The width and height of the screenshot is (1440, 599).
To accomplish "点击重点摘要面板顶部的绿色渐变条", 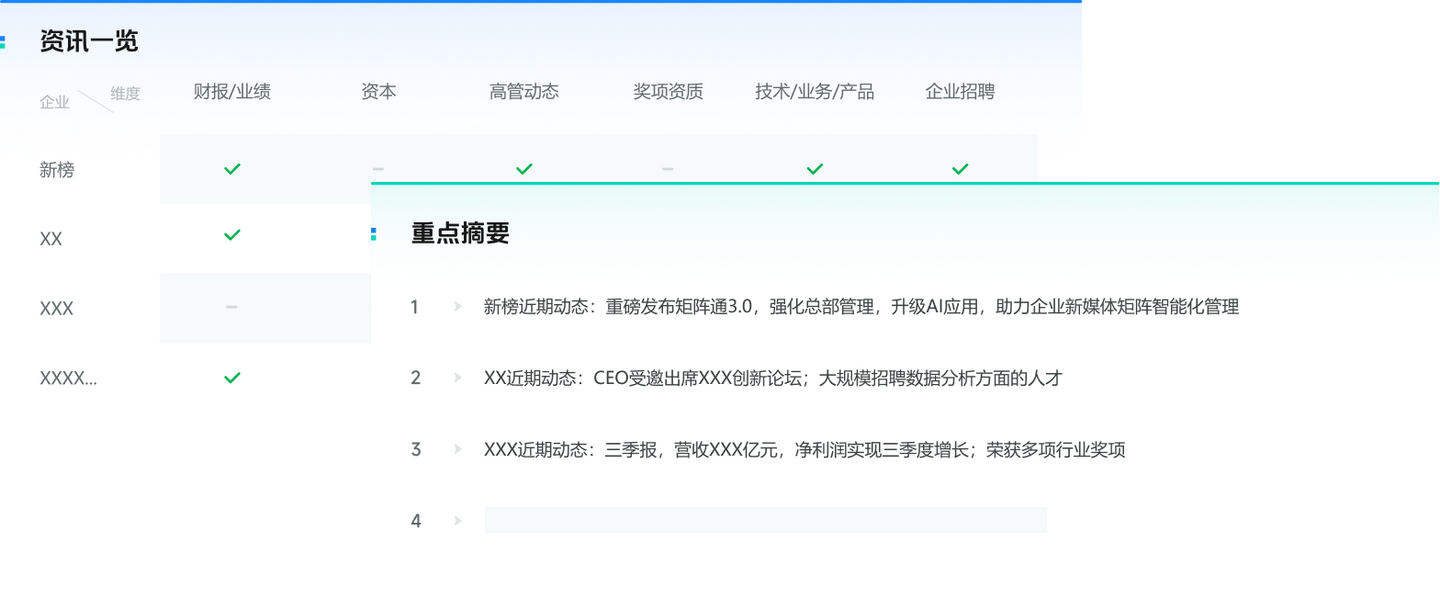I will pyautogui.click(x=900, y=184).
